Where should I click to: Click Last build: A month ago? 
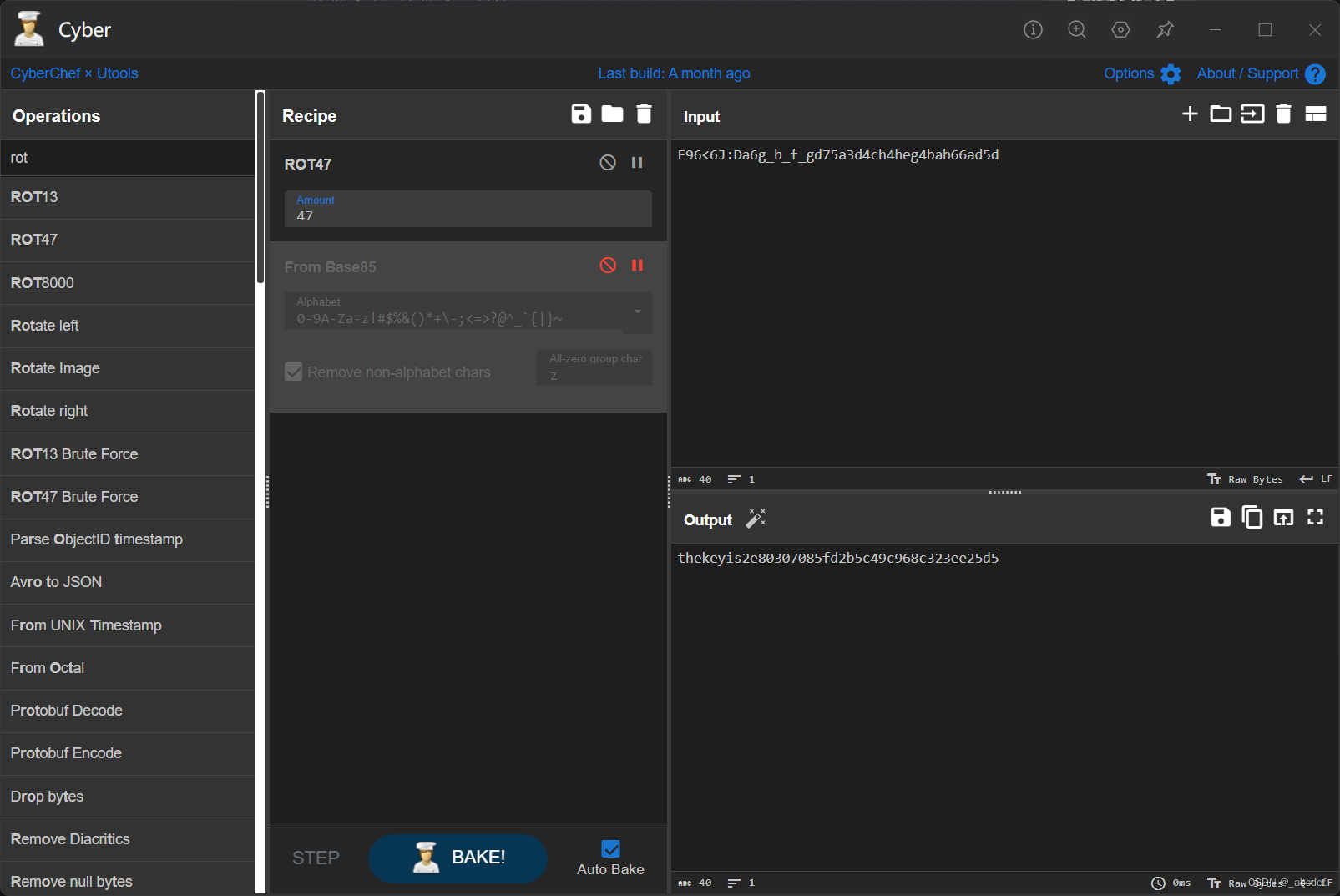(x=674, y=73)
